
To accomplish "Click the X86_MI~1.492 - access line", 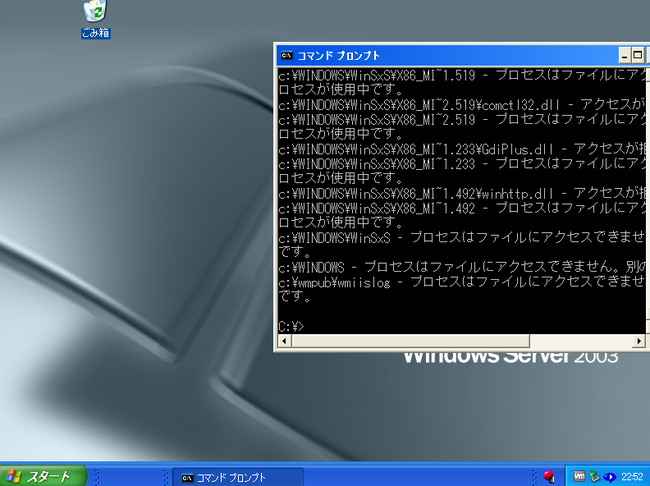I will (462, 208).
